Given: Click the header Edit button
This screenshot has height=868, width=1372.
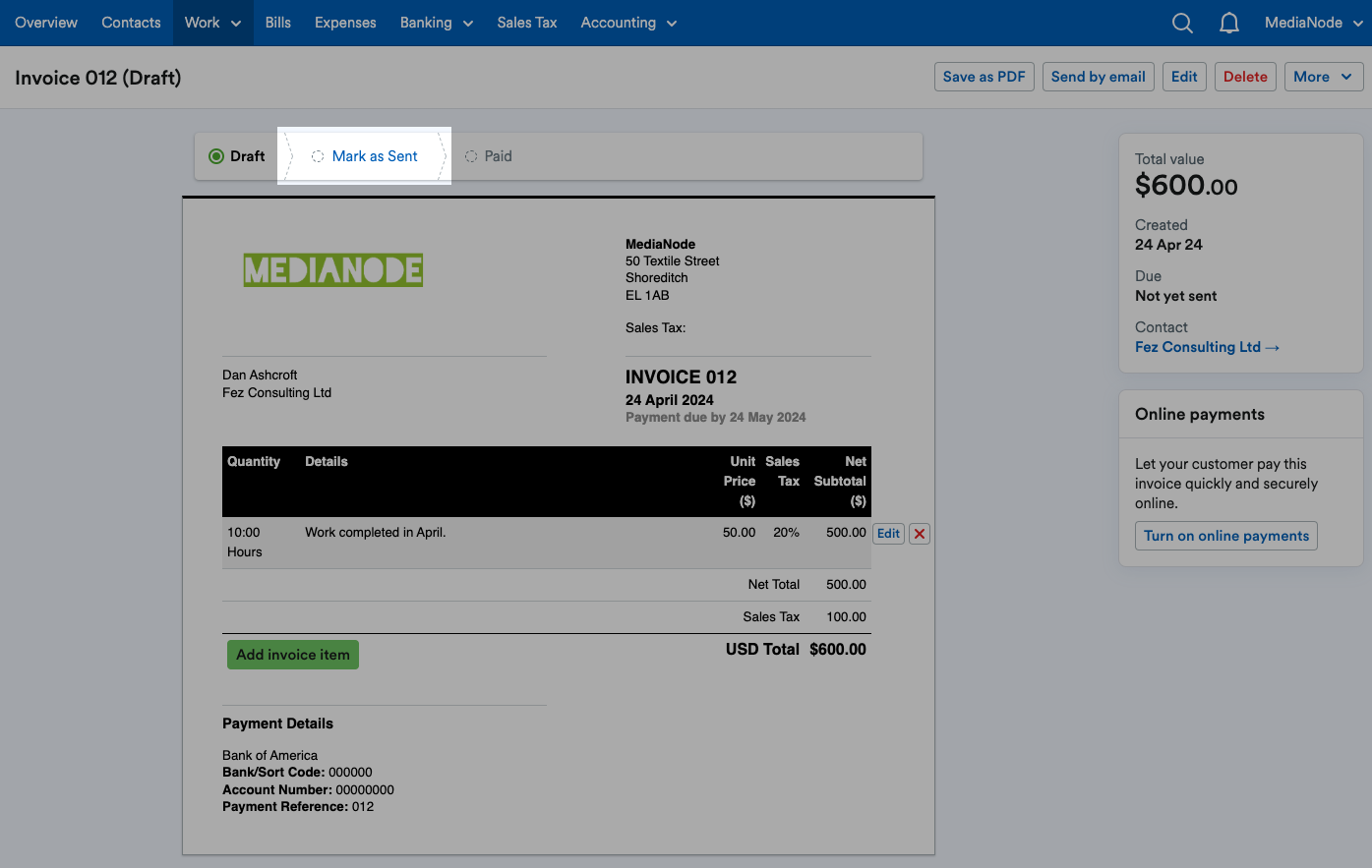Looking at the screenshot, I should coord(1184,77).
